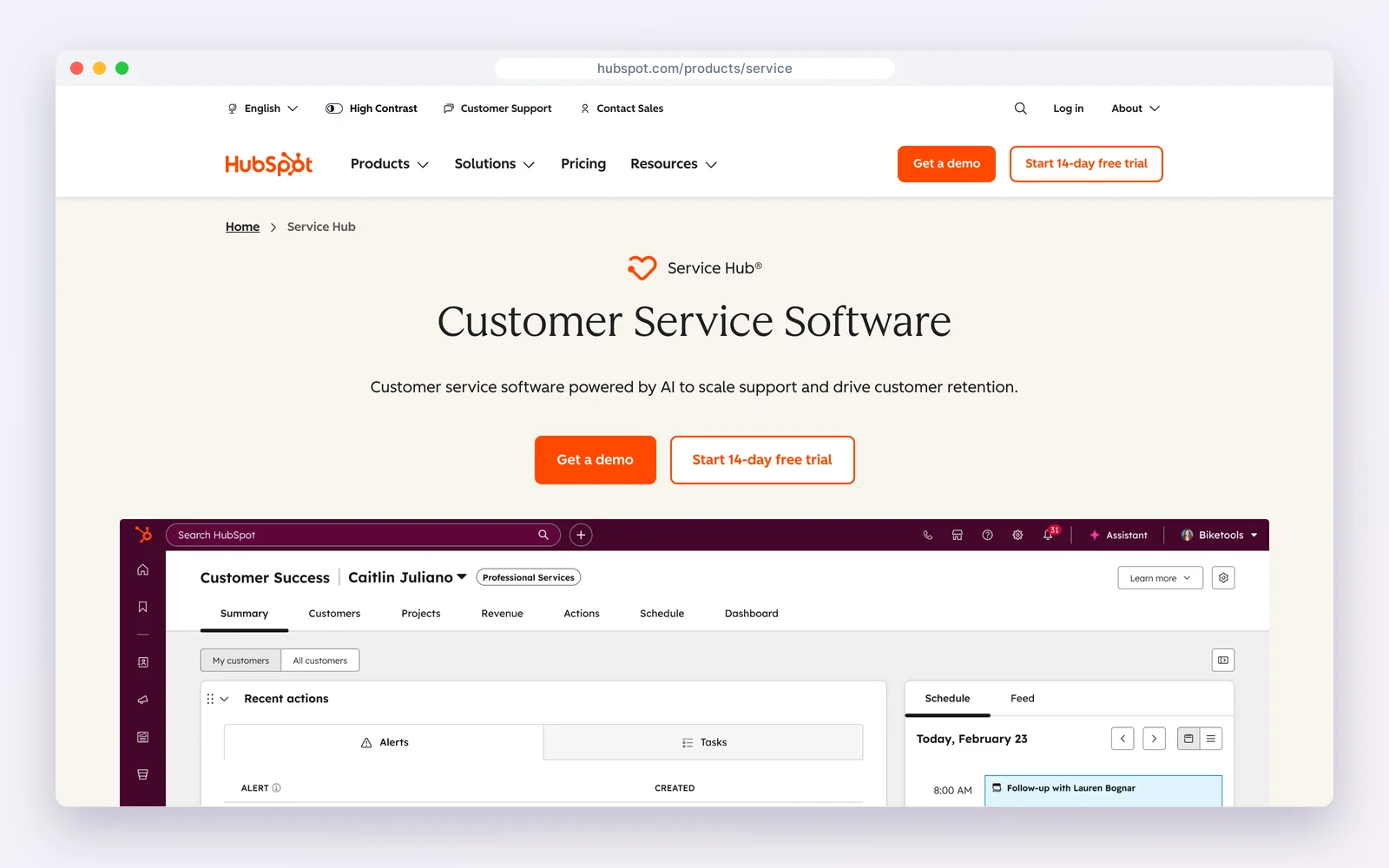1389x868 pixels.
Task: Click the gear button beside Learn more
Action: point(1223,578)
